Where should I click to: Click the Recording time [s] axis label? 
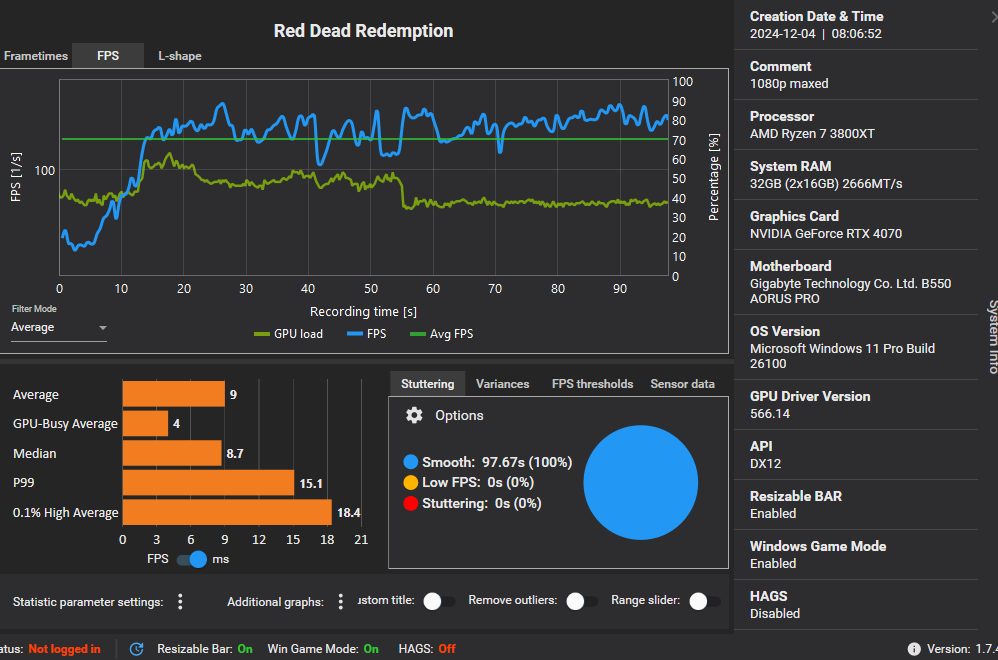(363, 312)
